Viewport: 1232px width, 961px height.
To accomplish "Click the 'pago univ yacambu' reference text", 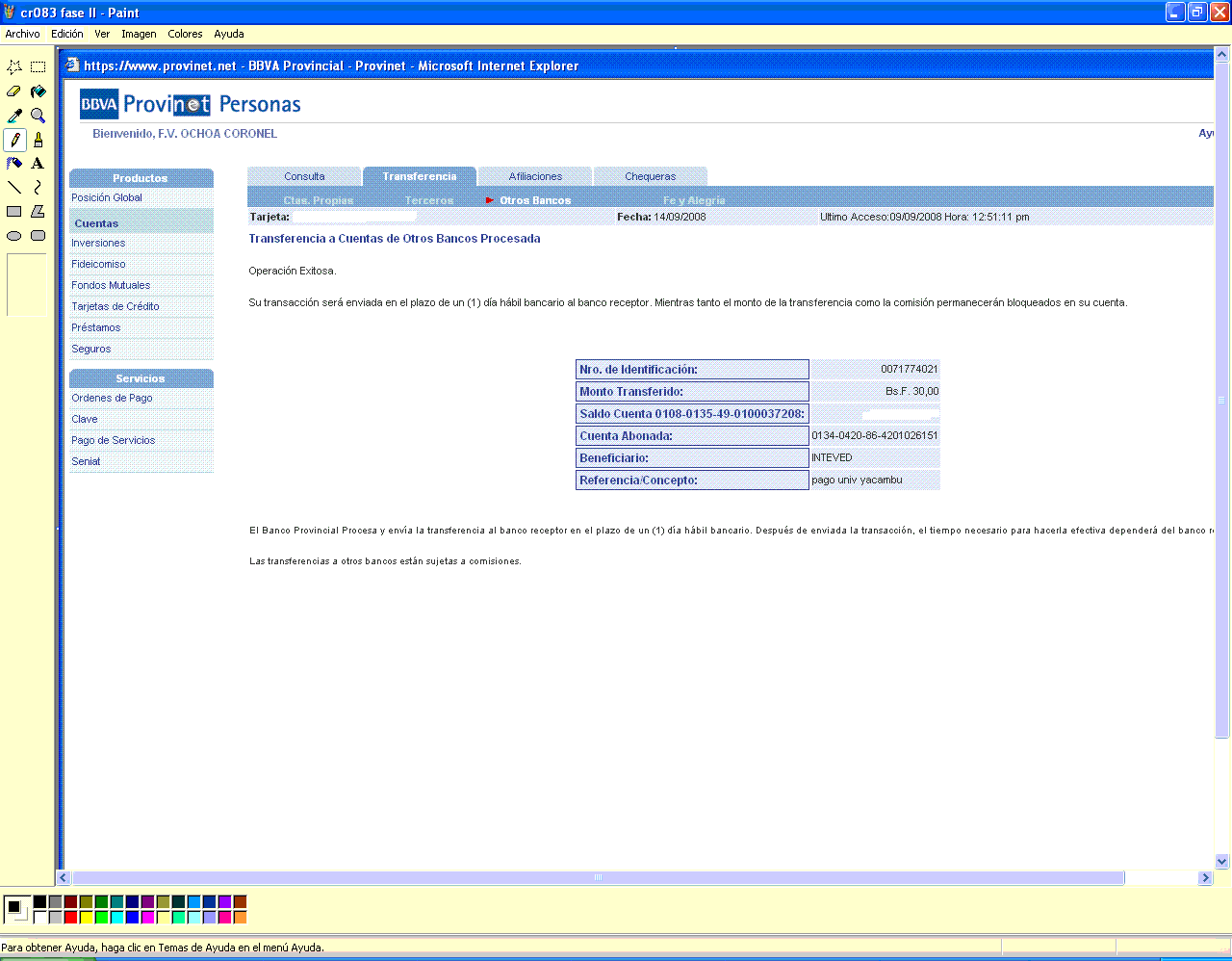I will [857, 480].
